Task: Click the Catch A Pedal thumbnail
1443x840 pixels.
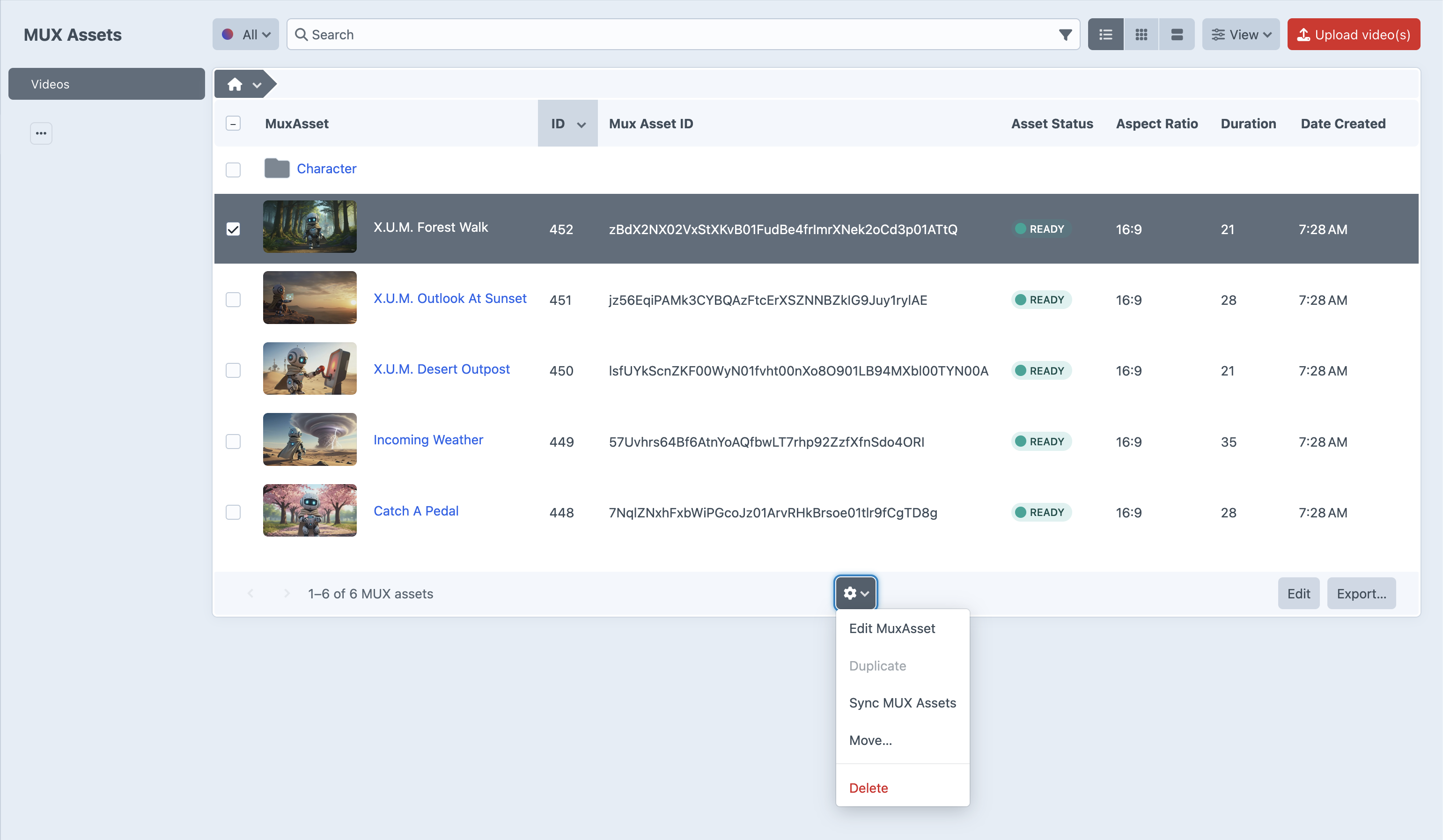Action: tap(310, 510)
